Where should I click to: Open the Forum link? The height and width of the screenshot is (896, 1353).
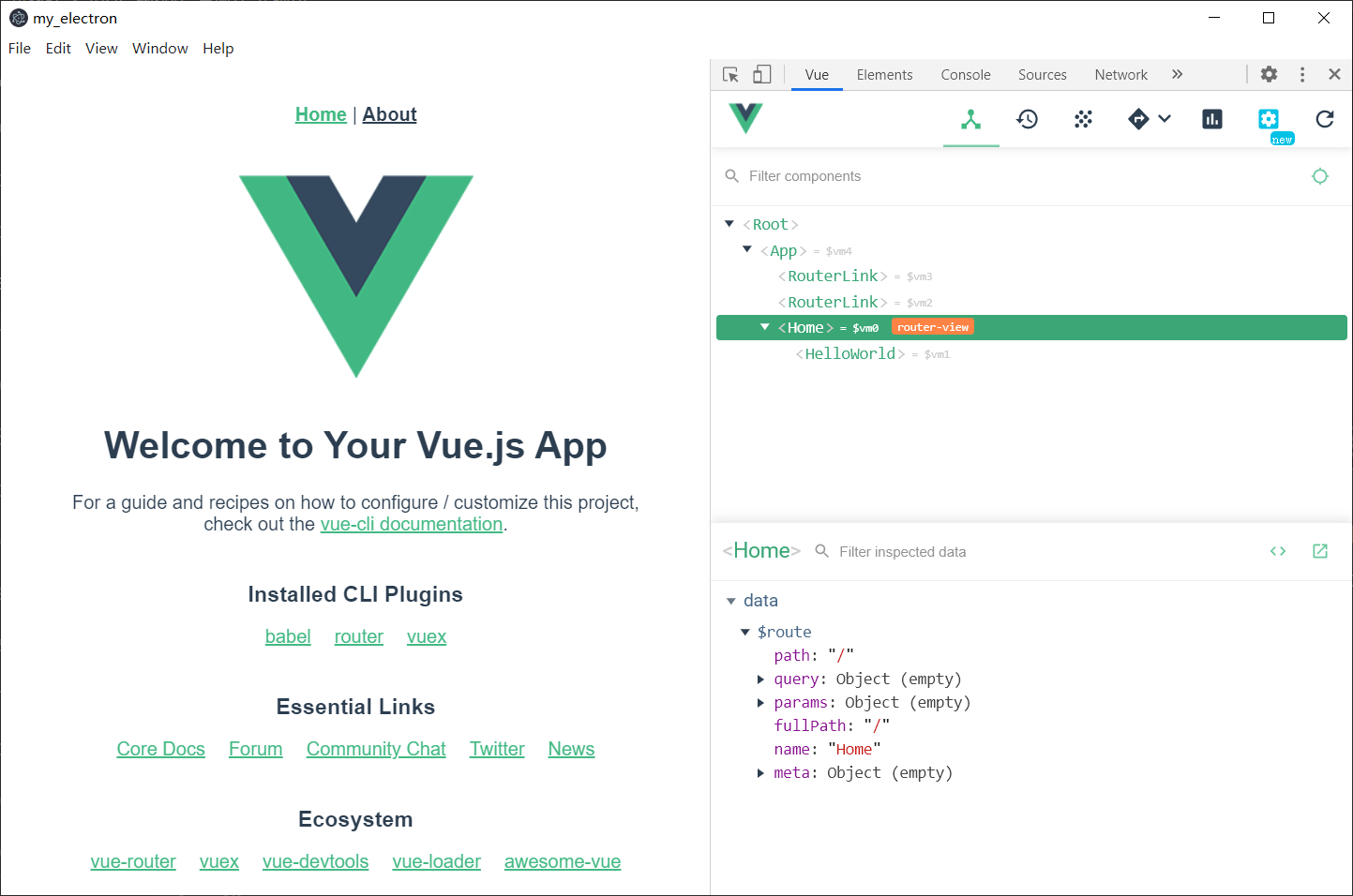click(256, 749)
